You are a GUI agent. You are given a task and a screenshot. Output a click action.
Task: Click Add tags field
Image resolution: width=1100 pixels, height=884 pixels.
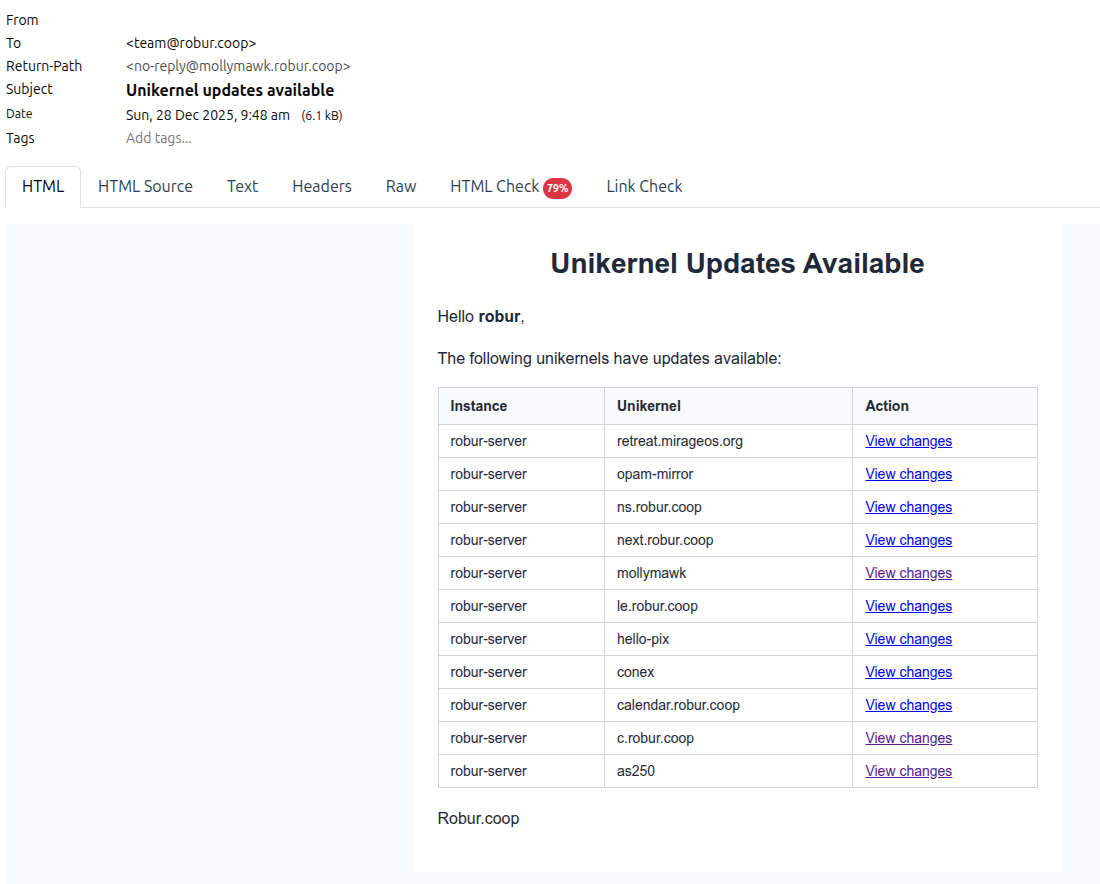click(158, 138)
